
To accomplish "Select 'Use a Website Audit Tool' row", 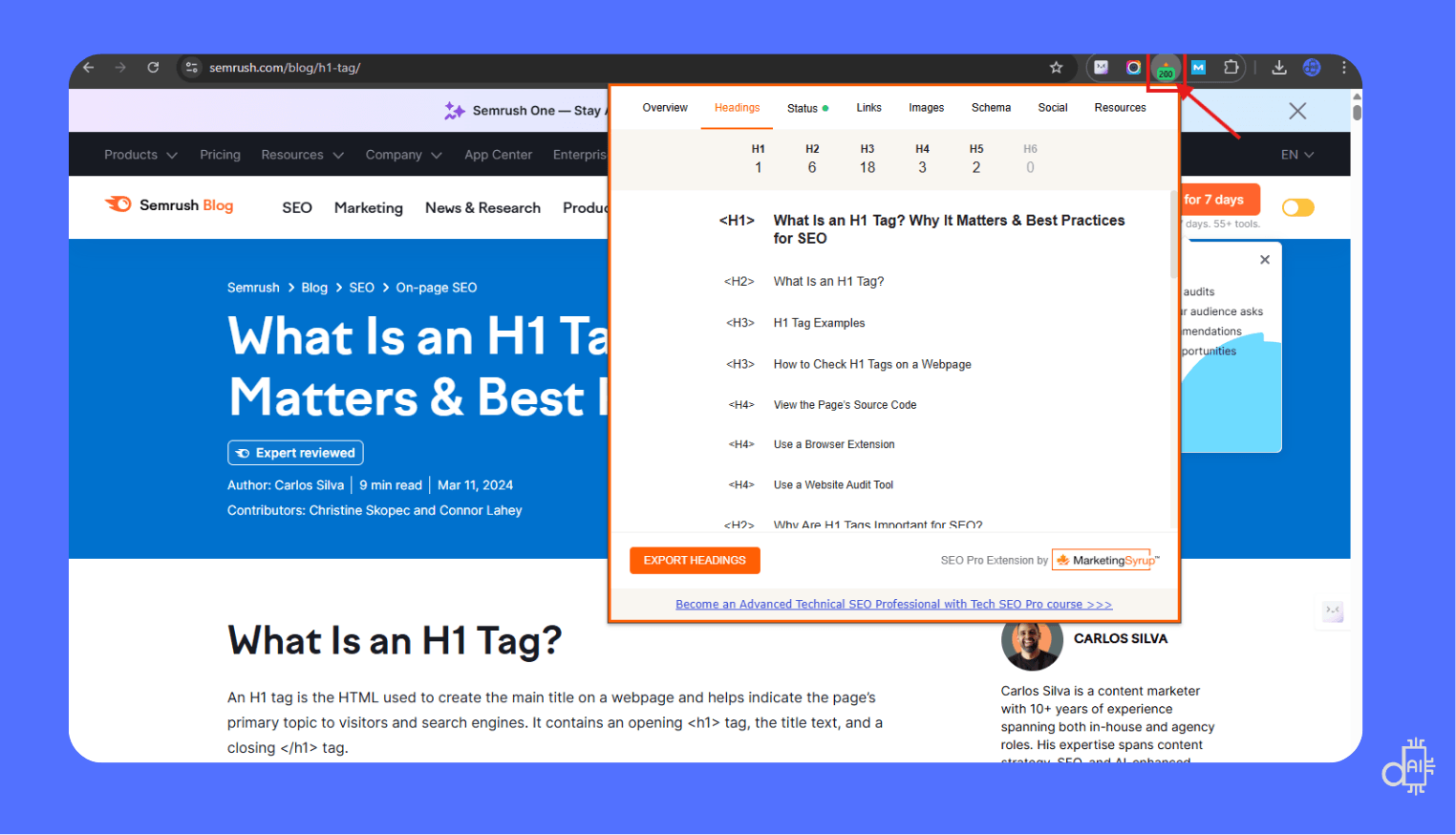I will (x=833, y=485).
